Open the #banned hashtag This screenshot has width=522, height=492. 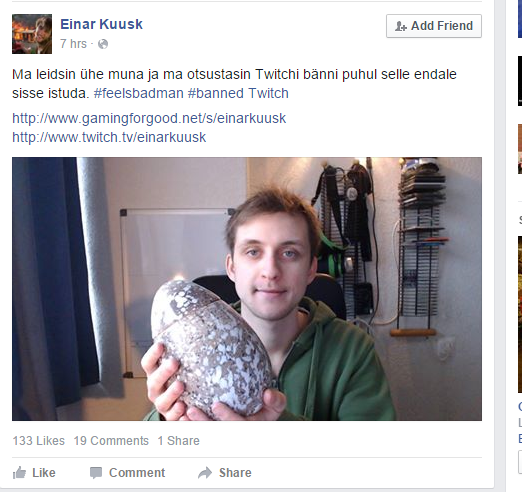coord(216,93)
